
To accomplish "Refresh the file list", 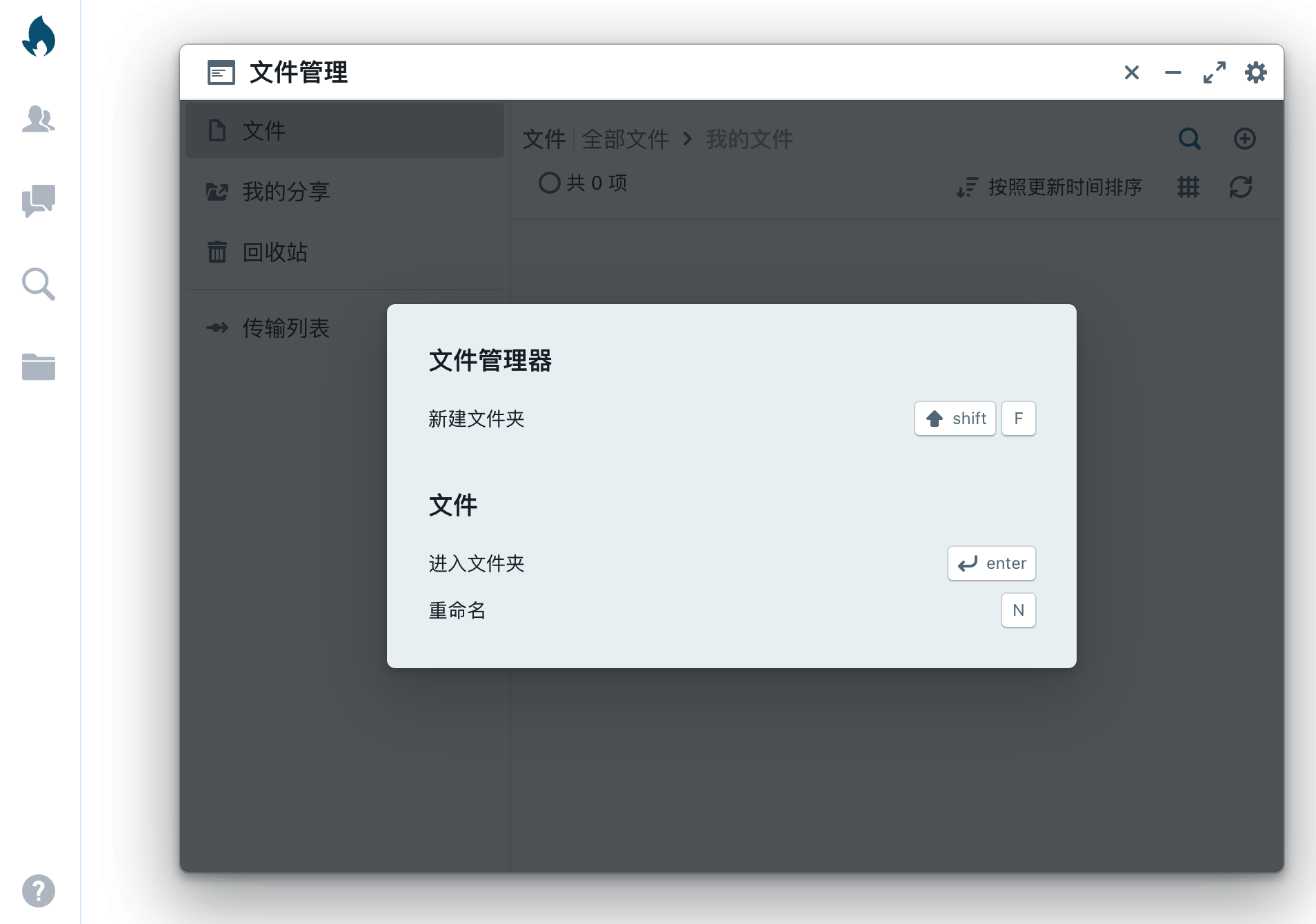I will (1240, 188).
